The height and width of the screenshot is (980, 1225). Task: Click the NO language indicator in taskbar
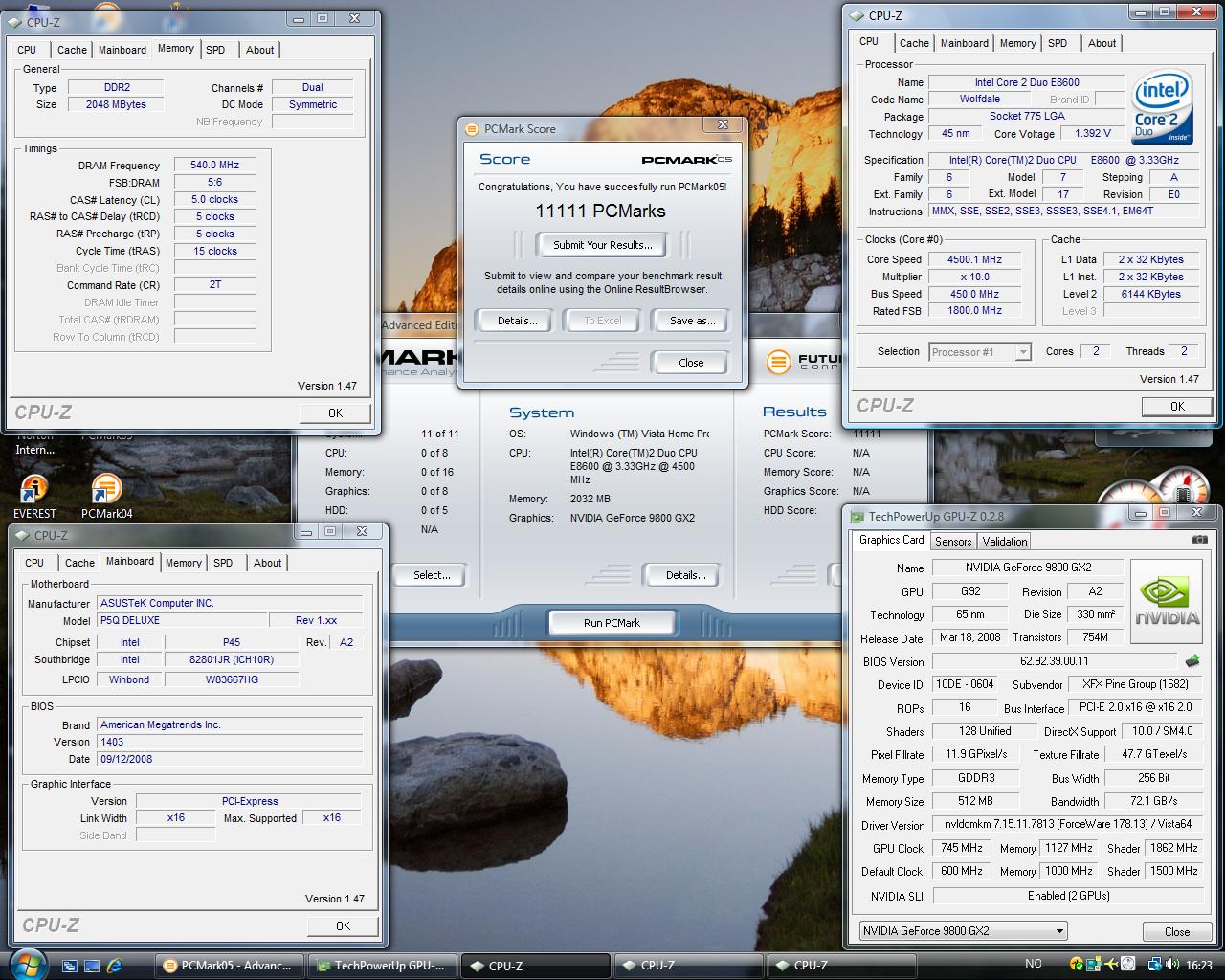1034,964
